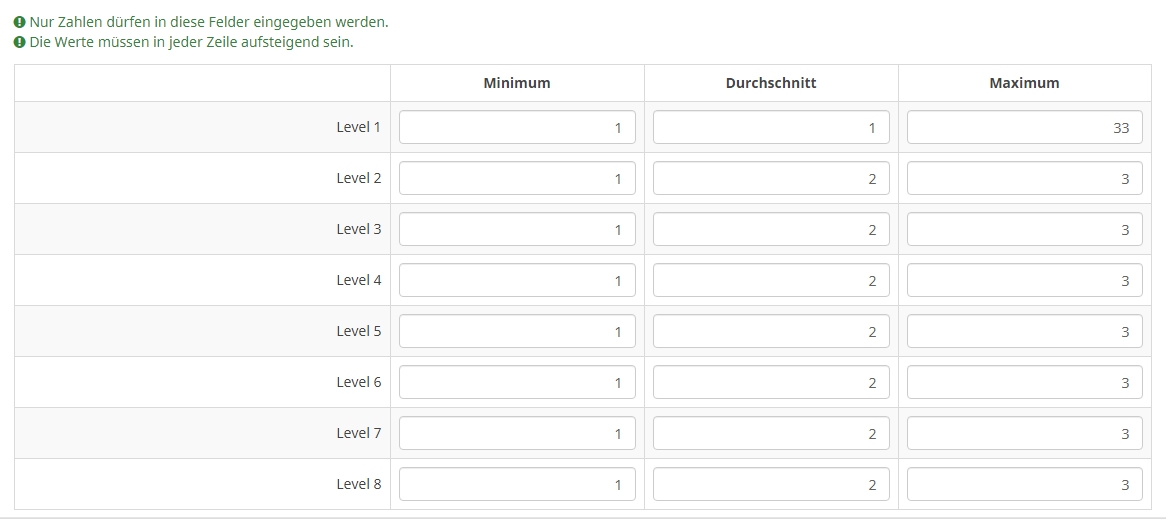Focus the Level 6 Durchschnitt input
The image size is (1166, 519).
pos(771,382)
